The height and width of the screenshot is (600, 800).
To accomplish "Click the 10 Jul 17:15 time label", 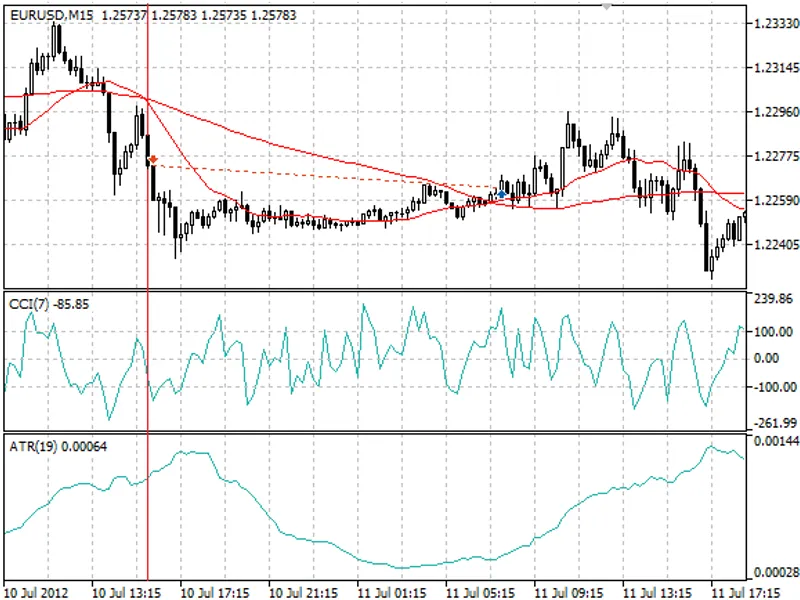I will (x=214, y=593).
